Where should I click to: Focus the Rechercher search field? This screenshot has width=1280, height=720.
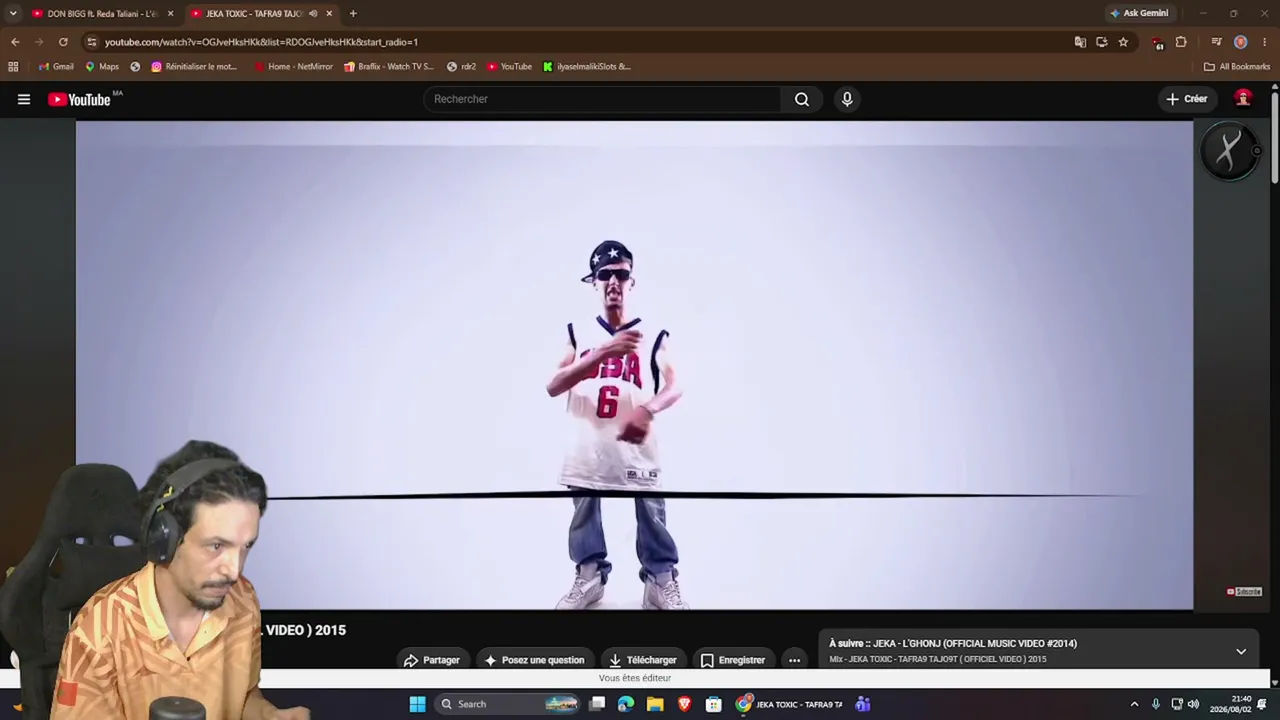coord(602,99)
